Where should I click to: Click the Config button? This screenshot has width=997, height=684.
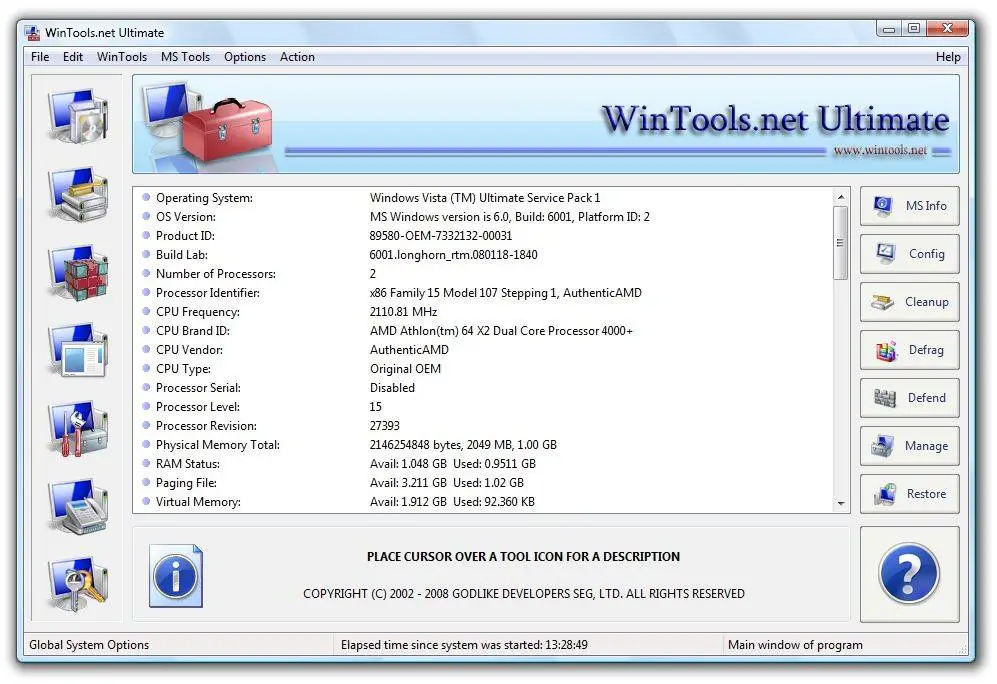pyautogui.click(x=909, y=254)
